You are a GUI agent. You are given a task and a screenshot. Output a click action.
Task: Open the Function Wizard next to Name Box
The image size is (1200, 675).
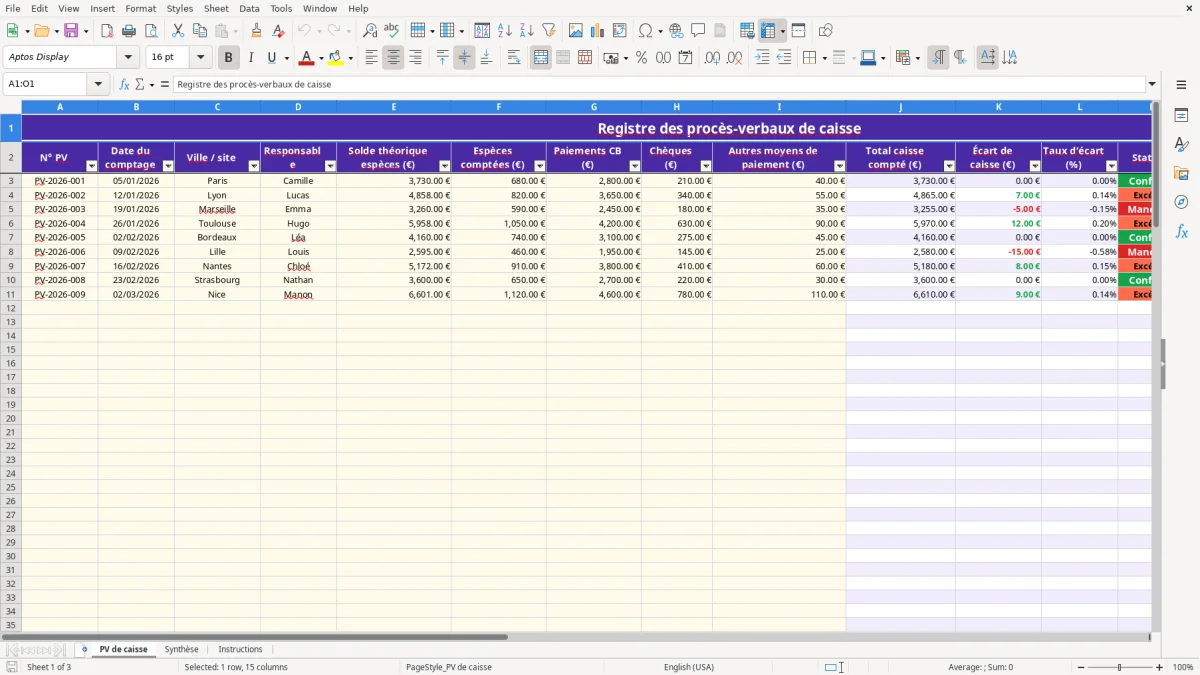click(x=125, y=84)
